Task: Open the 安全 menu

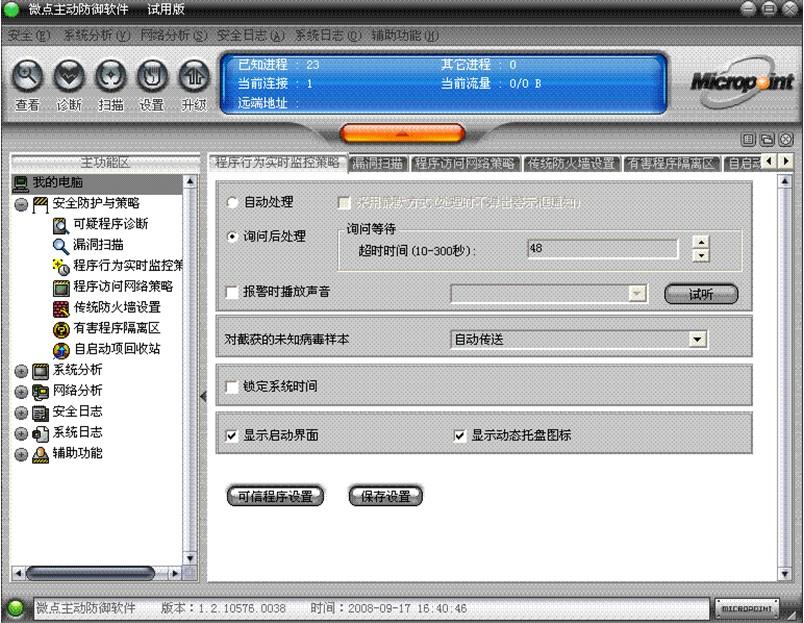Action: (29, 35)
